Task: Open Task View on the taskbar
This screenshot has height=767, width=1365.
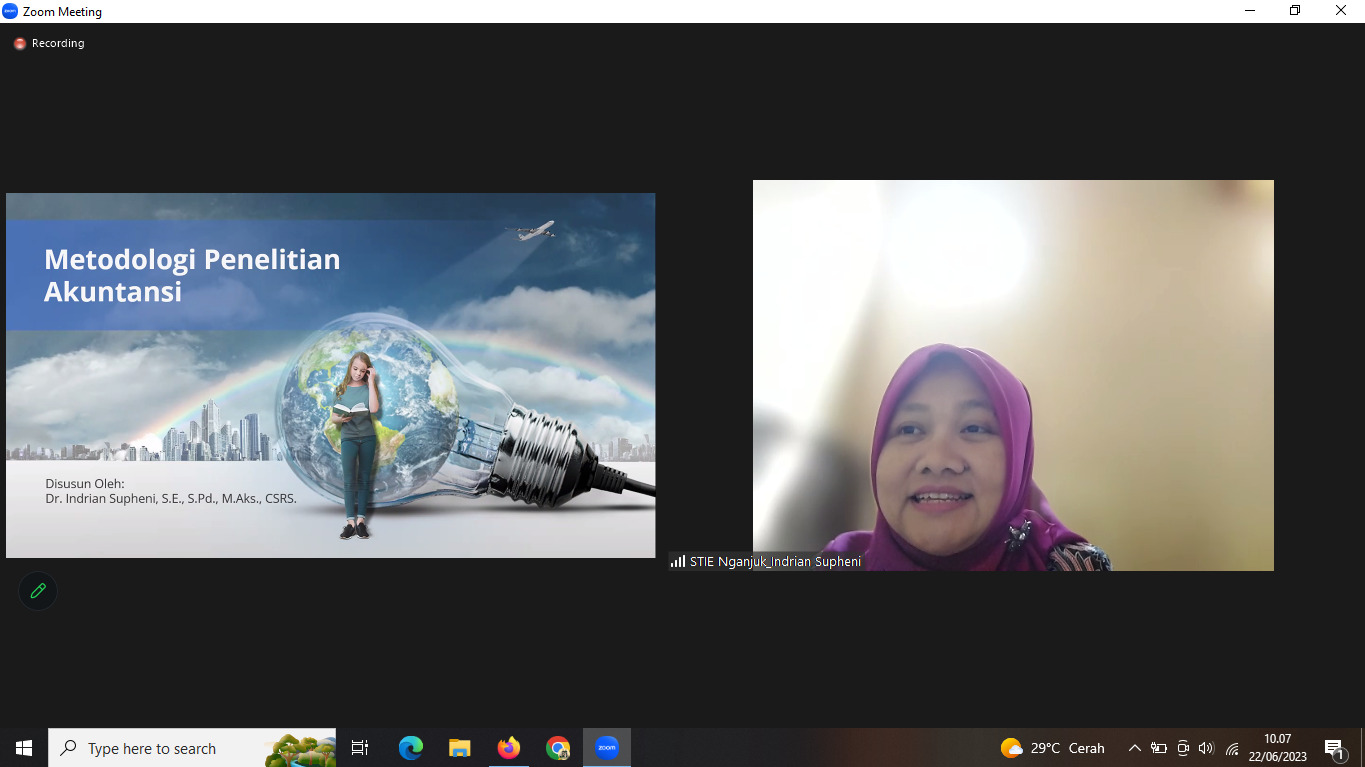Action: (x=360, y=748)
